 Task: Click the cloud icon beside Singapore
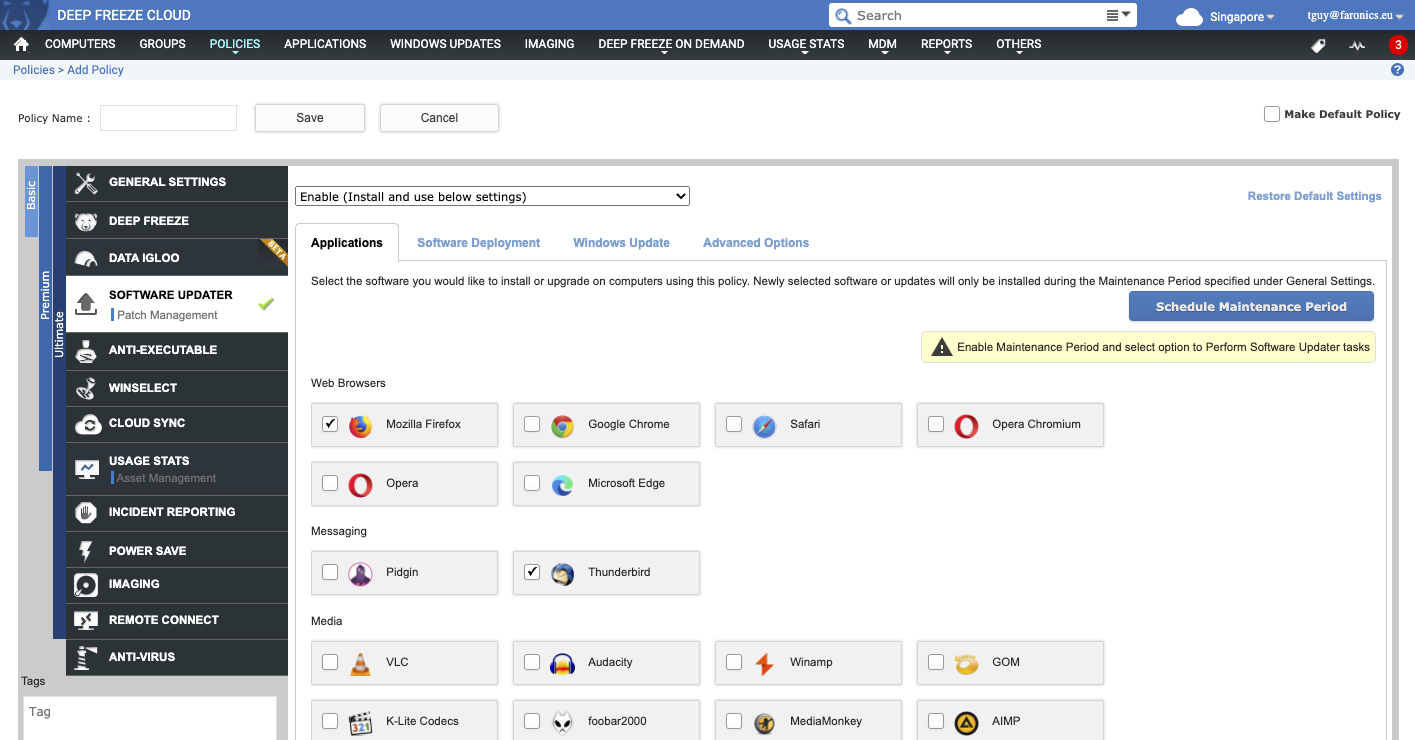[1189, 17]
